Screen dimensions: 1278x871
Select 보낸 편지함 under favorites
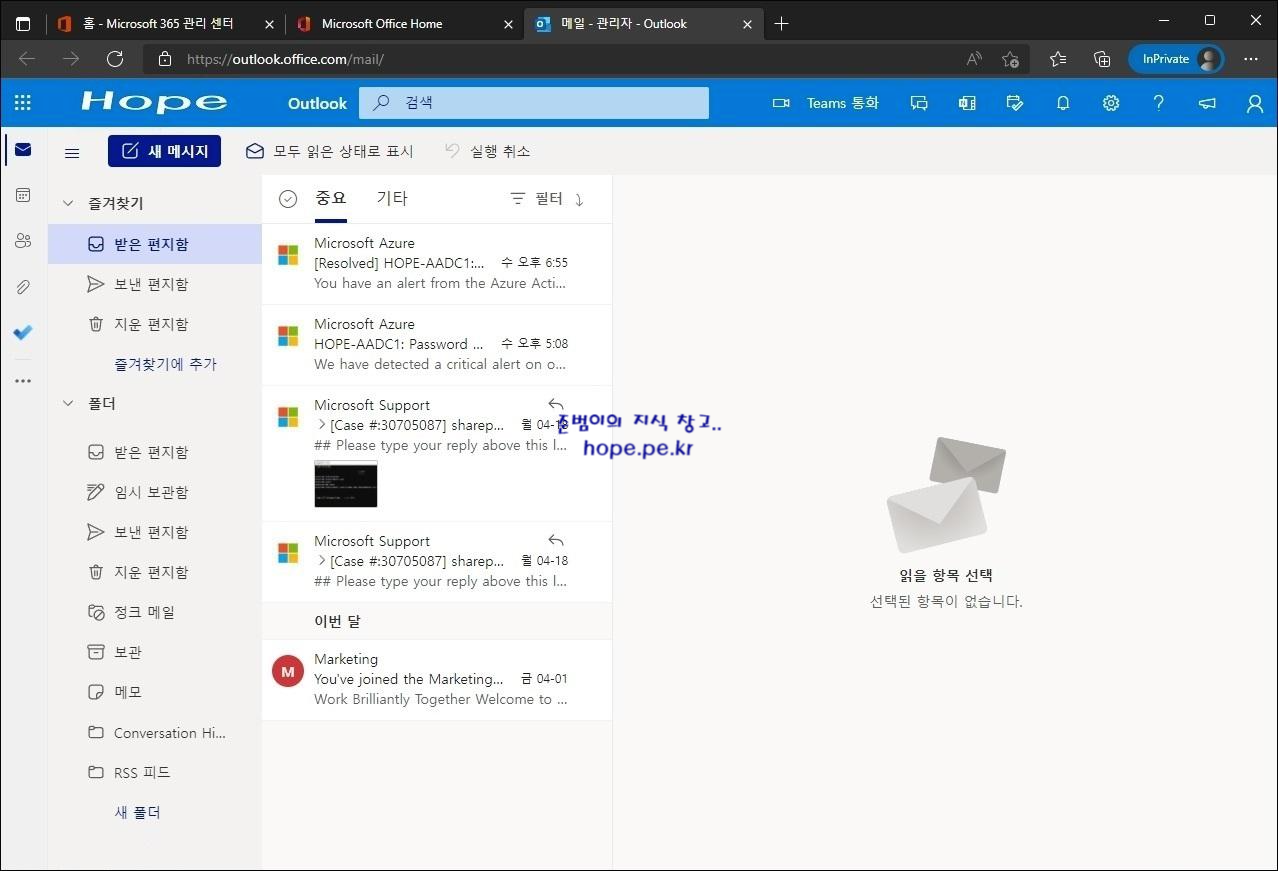[x=155, y=284]
